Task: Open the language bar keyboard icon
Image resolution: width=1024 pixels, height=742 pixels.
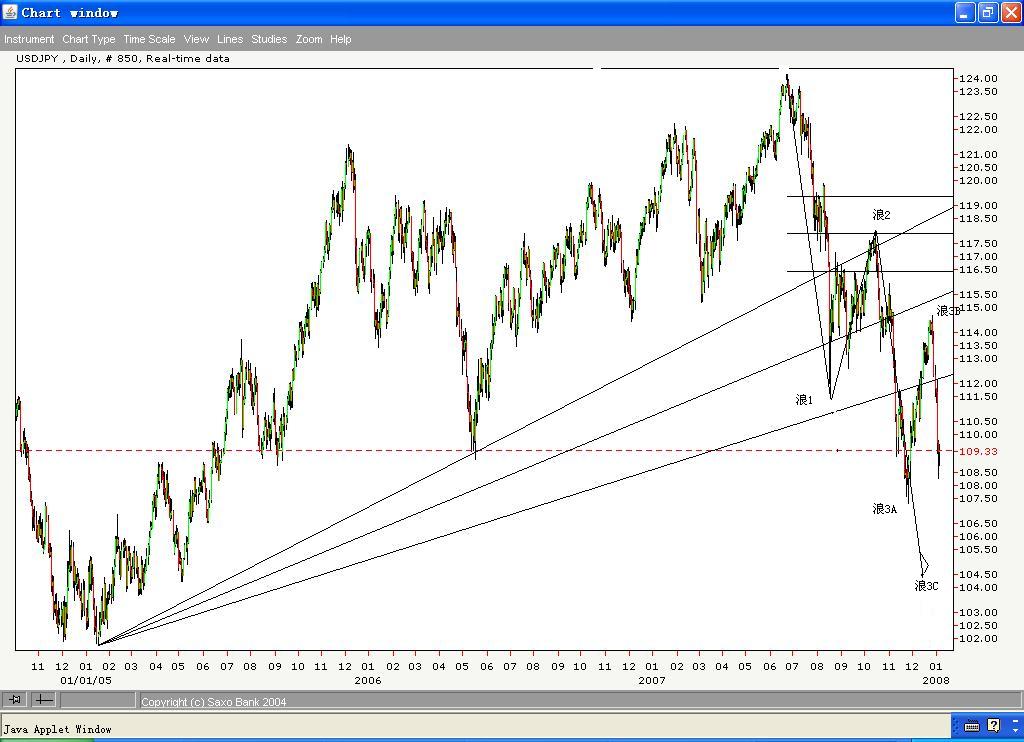Action: (972, 726)
